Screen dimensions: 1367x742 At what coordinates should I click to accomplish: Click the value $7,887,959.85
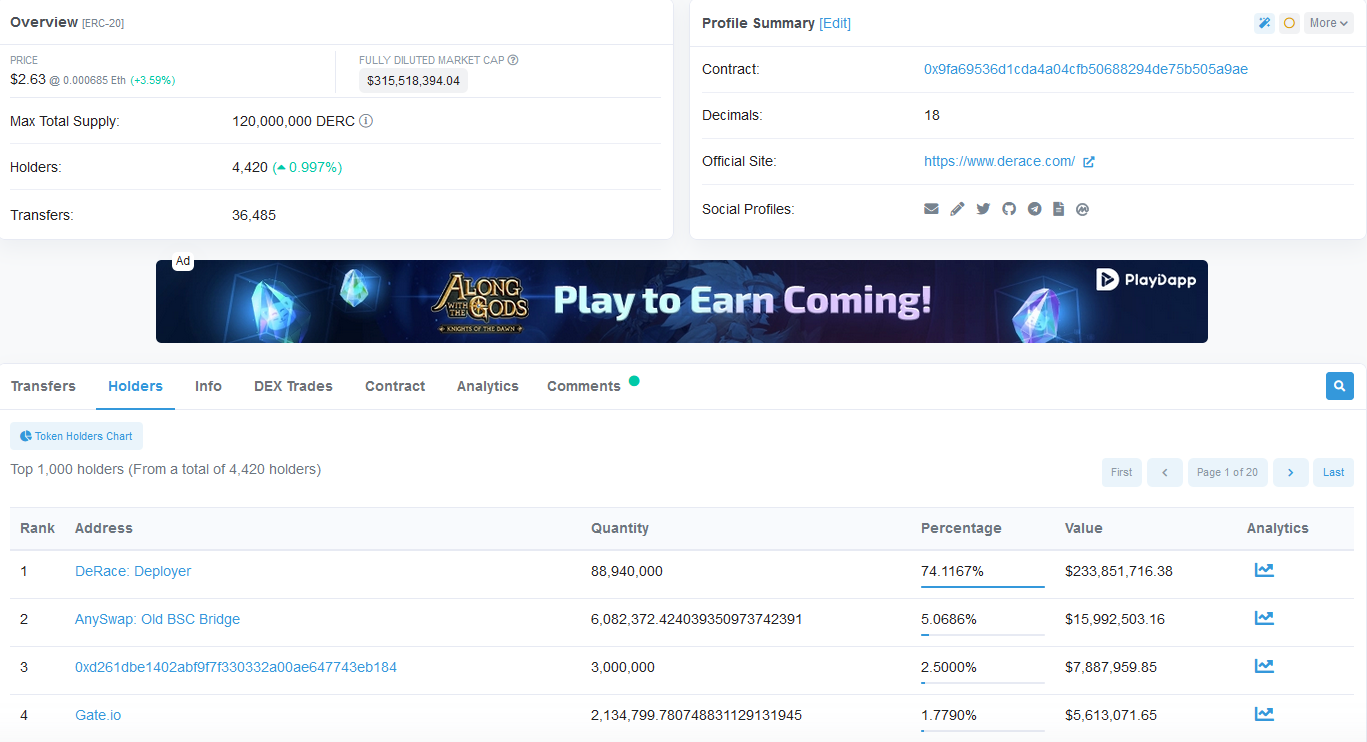pos(1111,667)
